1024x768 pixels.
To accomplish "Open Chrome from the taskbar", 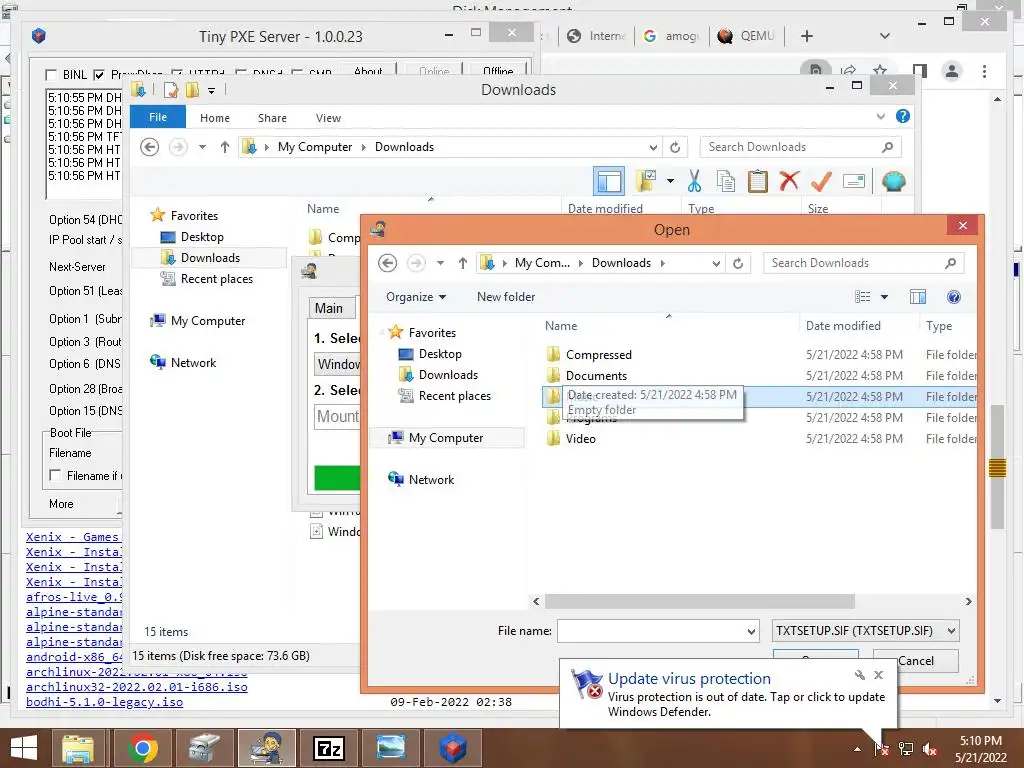I will tap(142, 748).
